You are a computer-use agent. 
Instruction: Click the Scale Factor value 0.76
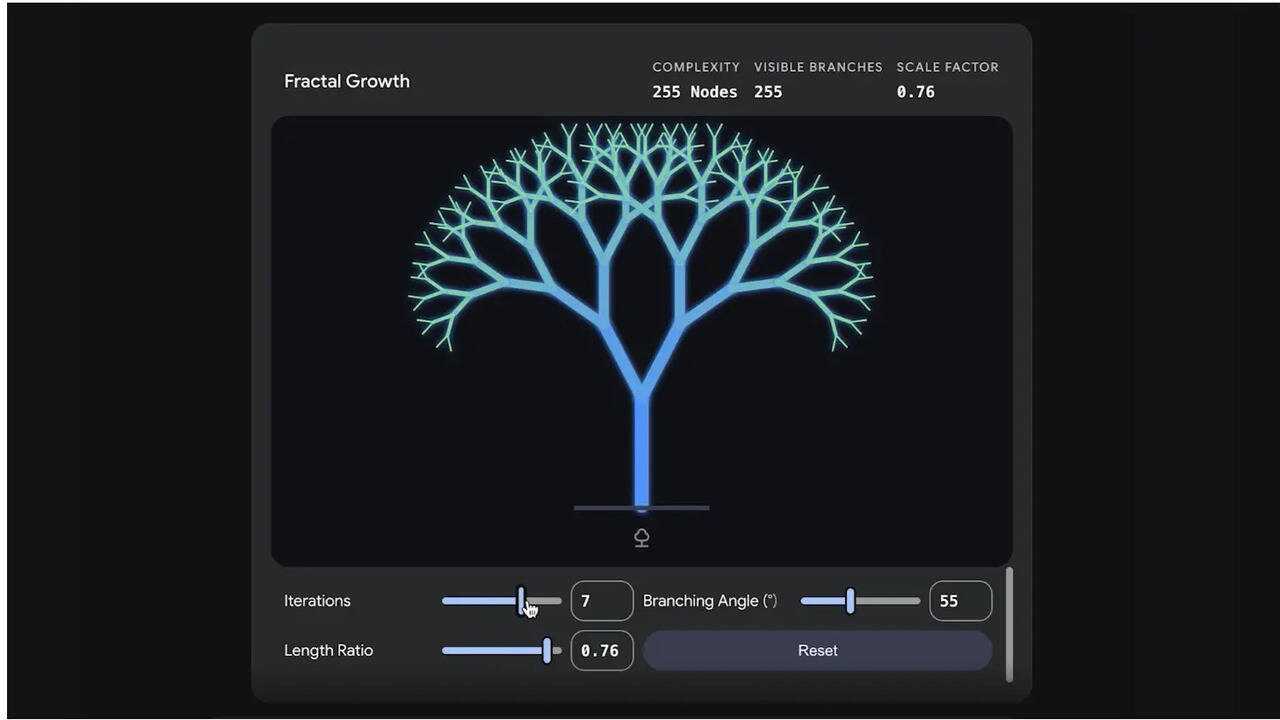coord(916,91)
